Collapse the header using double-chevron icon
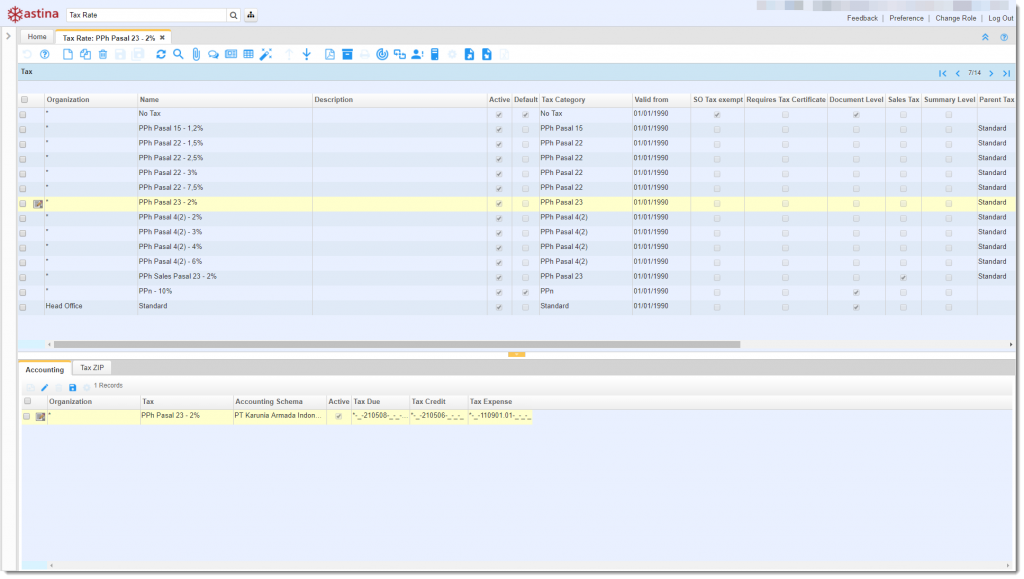Image resolution: width=1024 pixels, height=579 pixels. click(985, 37)
